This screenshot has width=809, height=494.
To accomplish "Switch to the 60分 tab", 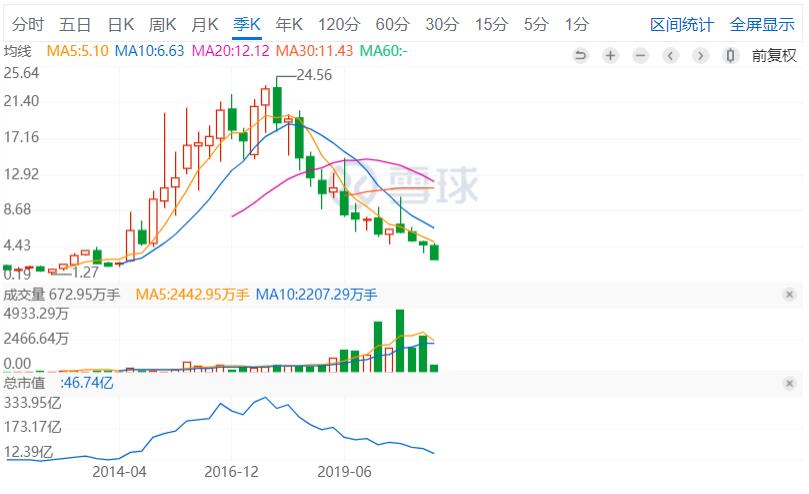I will pyautogui.click(x=393, y=24).
